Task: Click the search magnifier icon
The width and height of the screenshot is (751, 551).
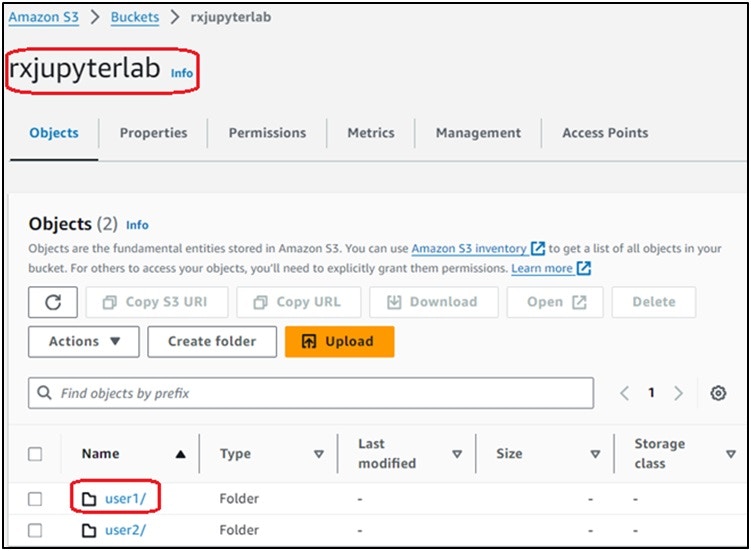Action: pos(44,392)
